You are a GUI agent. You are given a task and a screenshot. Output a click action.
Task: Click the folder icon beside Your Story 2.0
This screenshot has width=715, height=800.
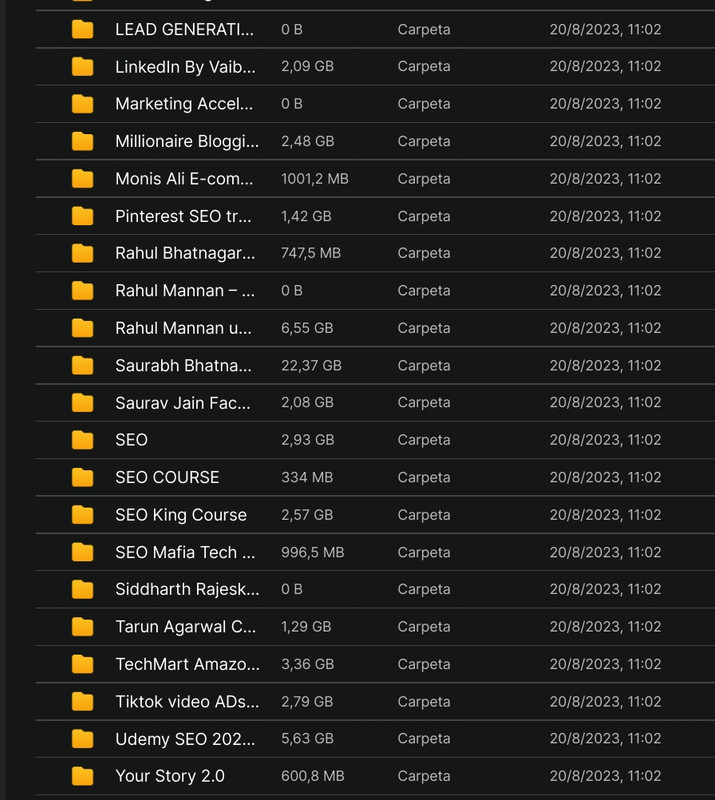coord(82,776)
